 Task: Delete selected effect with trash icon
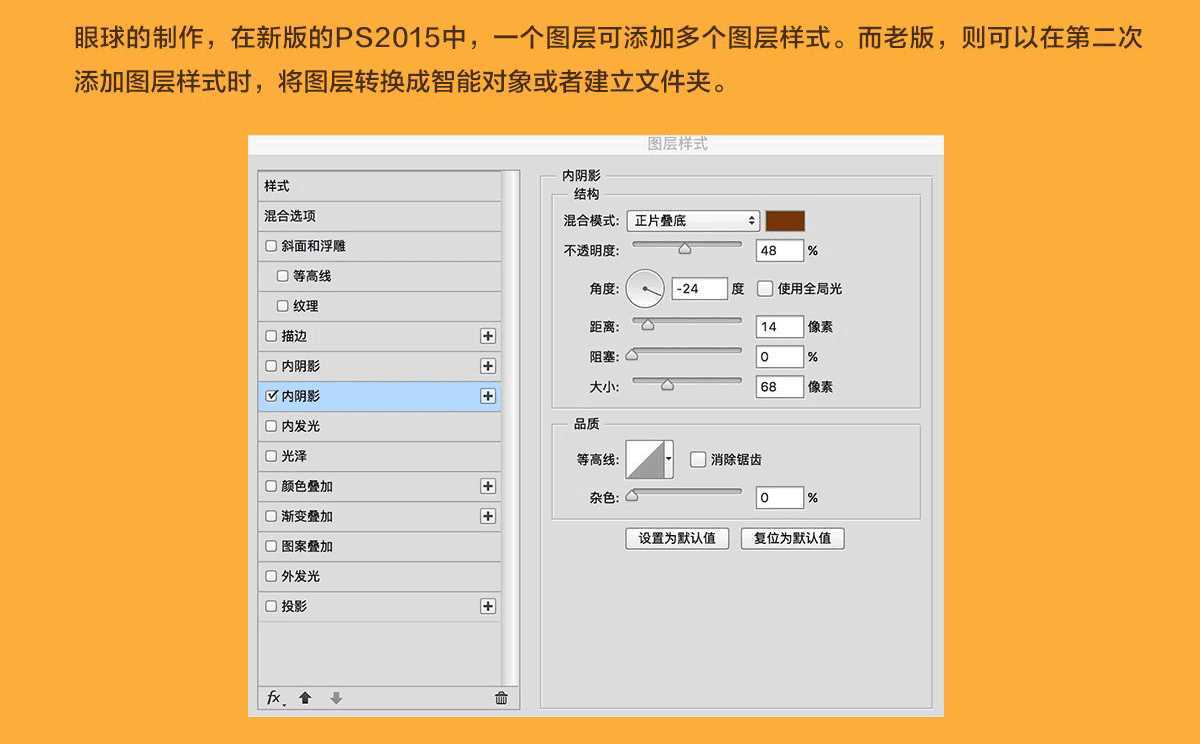pos(500,699)
